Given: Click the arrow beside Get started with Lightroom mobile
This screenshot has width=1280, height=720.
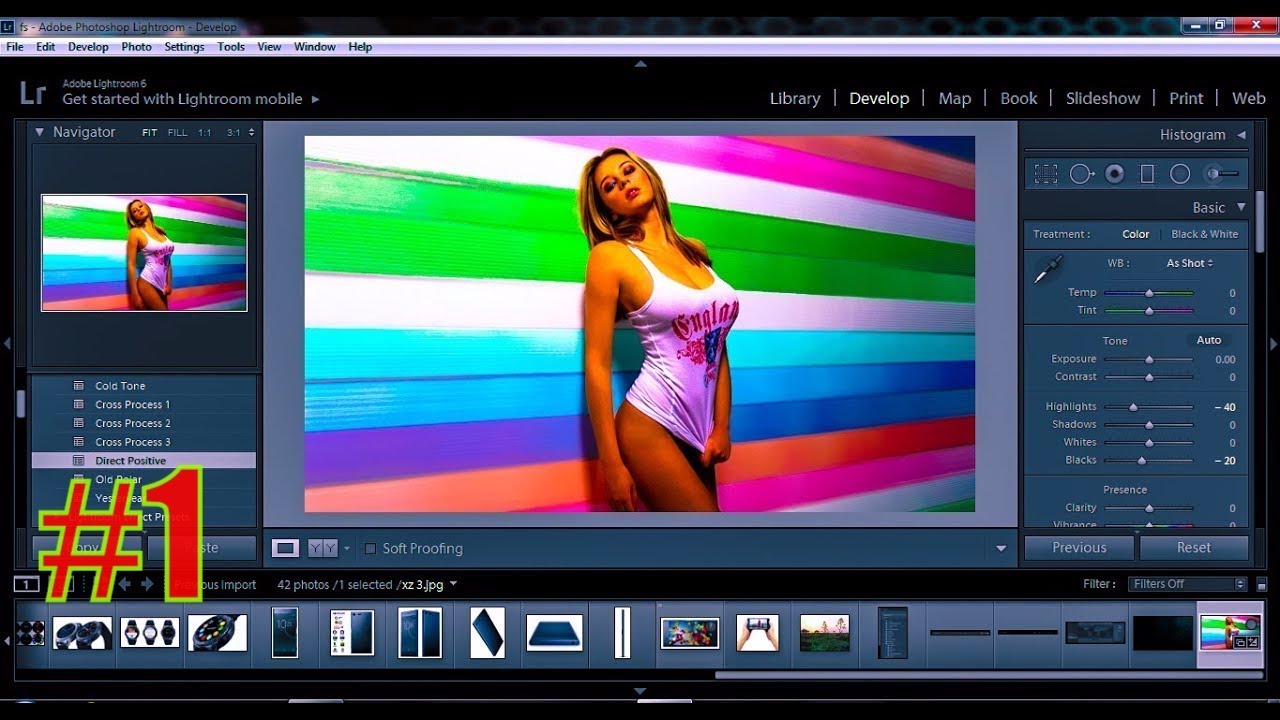Looking at the screenshot, I should tap(315, 99).
